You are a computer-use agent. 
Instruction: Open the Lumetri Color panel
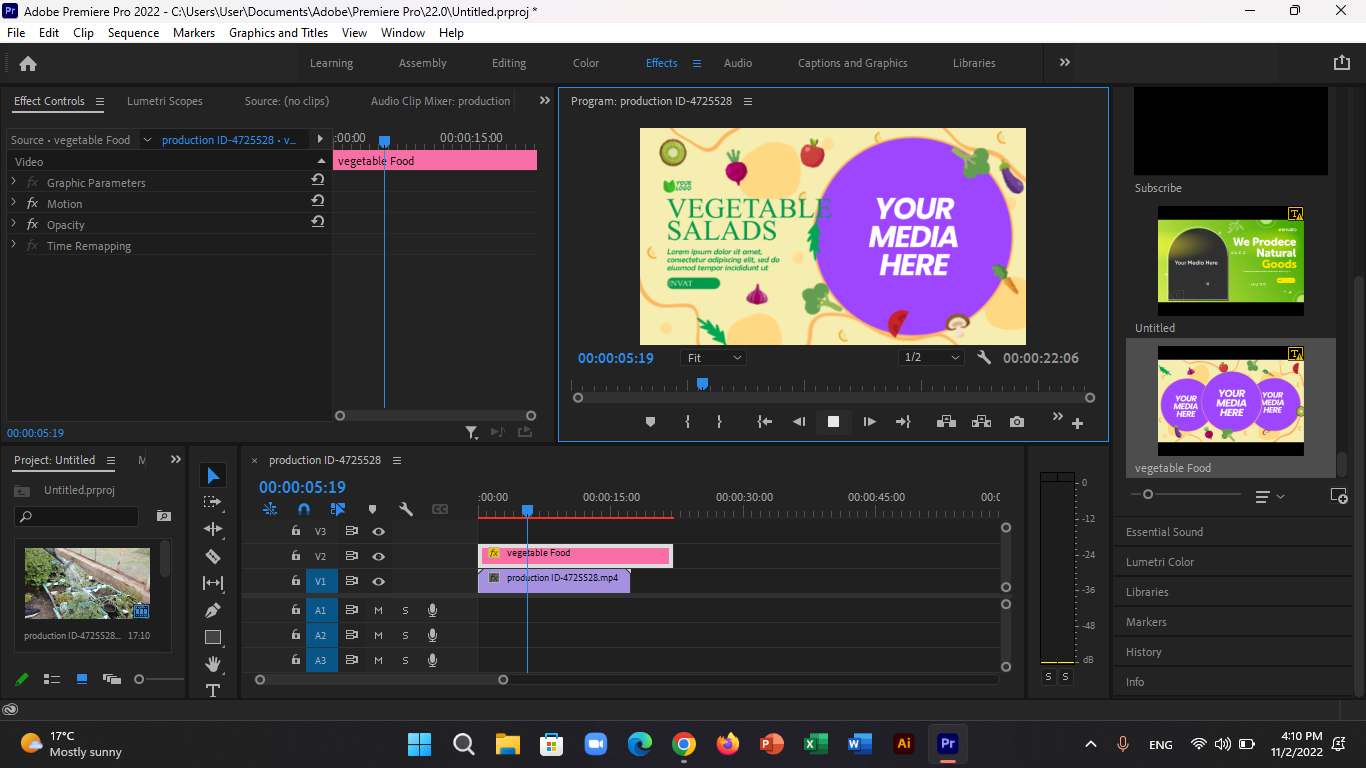point(1160,562)
